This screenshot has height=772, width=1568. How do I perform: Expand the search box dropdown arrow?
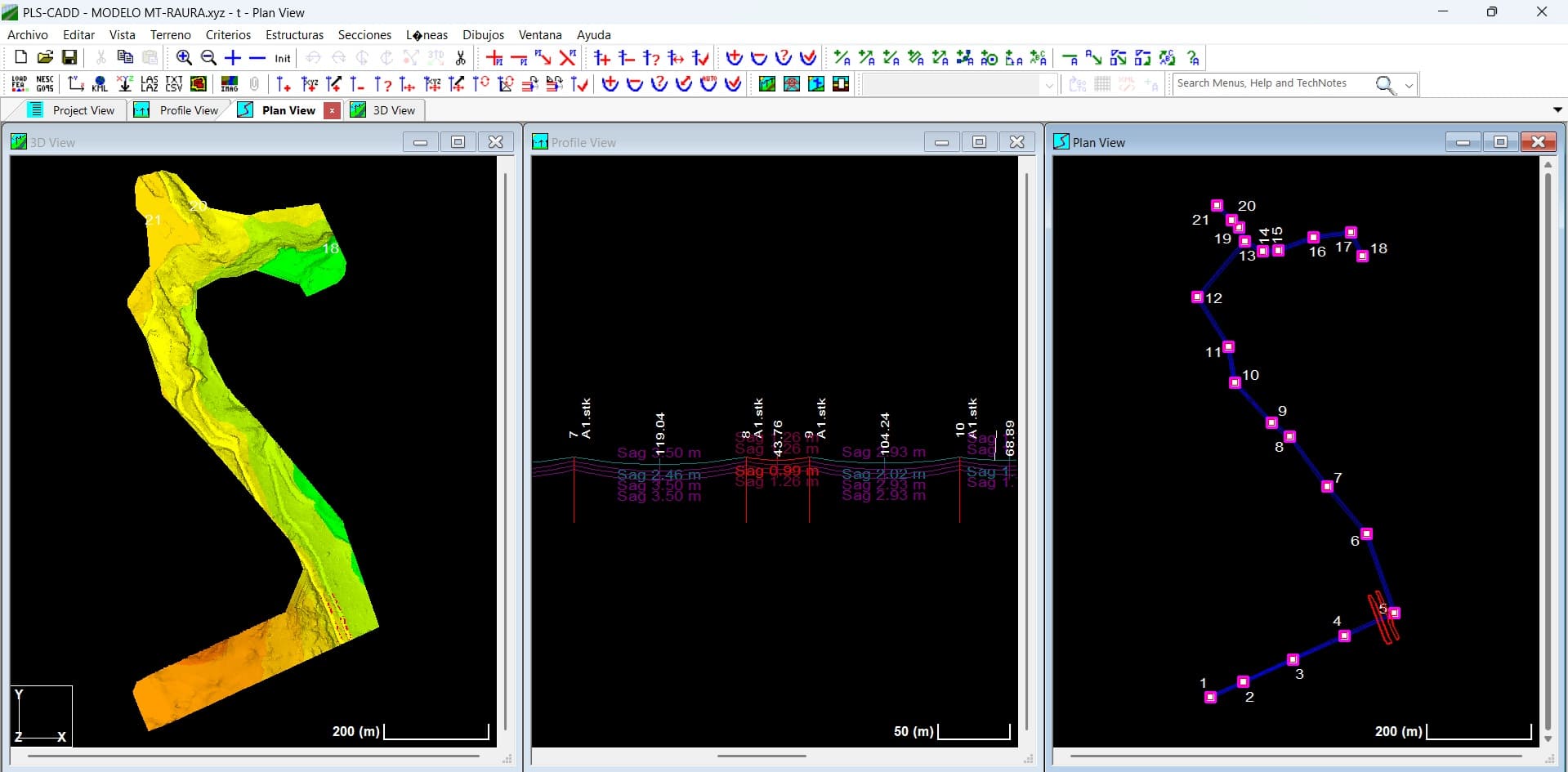tap(1409, 85)
